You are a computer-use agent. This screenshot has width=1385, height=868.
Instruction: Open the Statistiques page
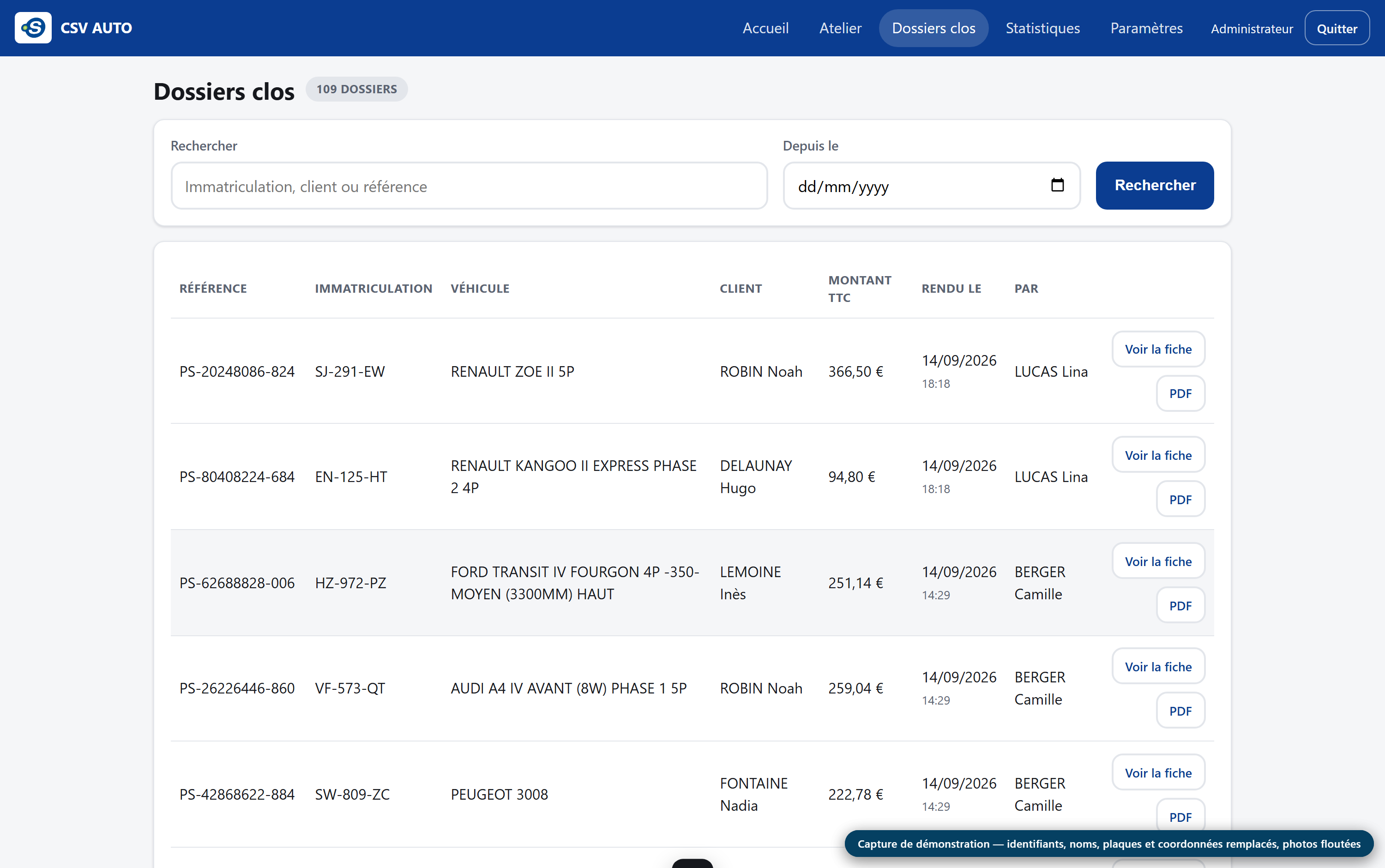[x=1042, y=28]
